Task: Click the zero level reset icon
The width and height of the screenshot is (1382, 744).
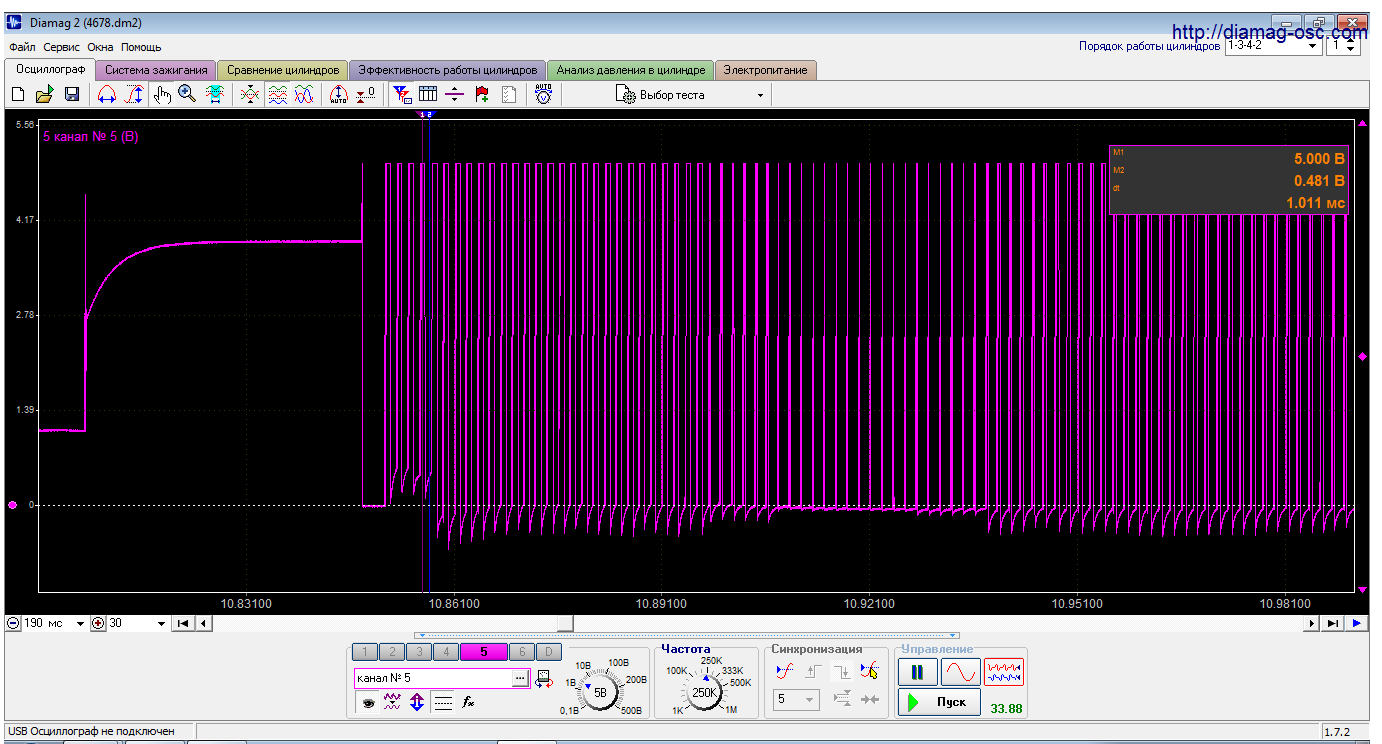Action: [x=366, y=94]
